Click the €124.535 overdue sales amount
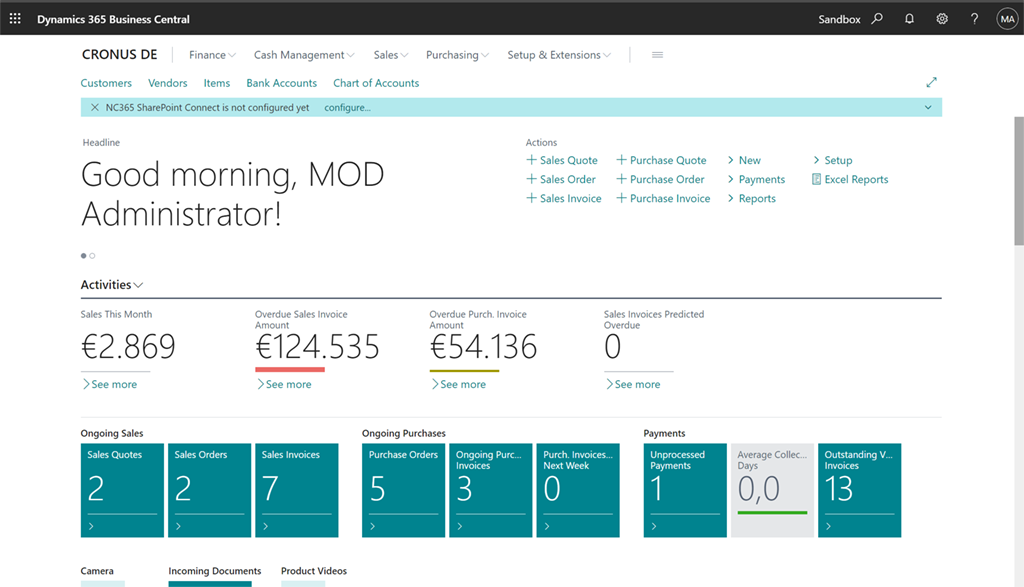The width and height of the screenshot is (1024, 587). click(x=317, y=347)
